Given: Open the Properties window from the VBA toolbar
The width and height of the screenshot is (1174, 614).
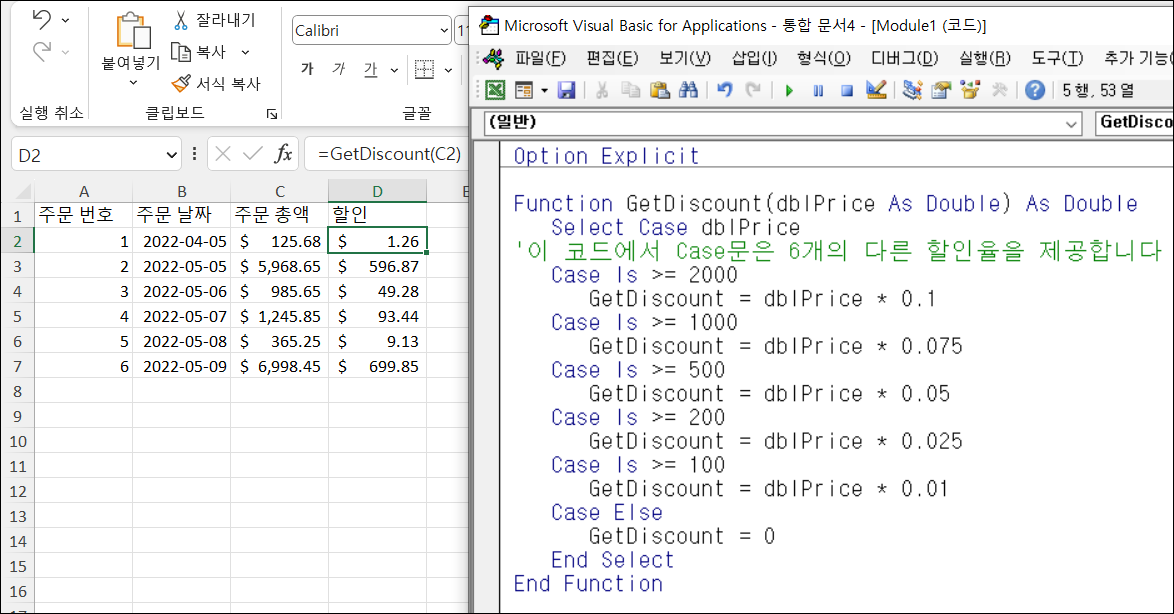Looking at the screenshot, I should tap(941, 91).
